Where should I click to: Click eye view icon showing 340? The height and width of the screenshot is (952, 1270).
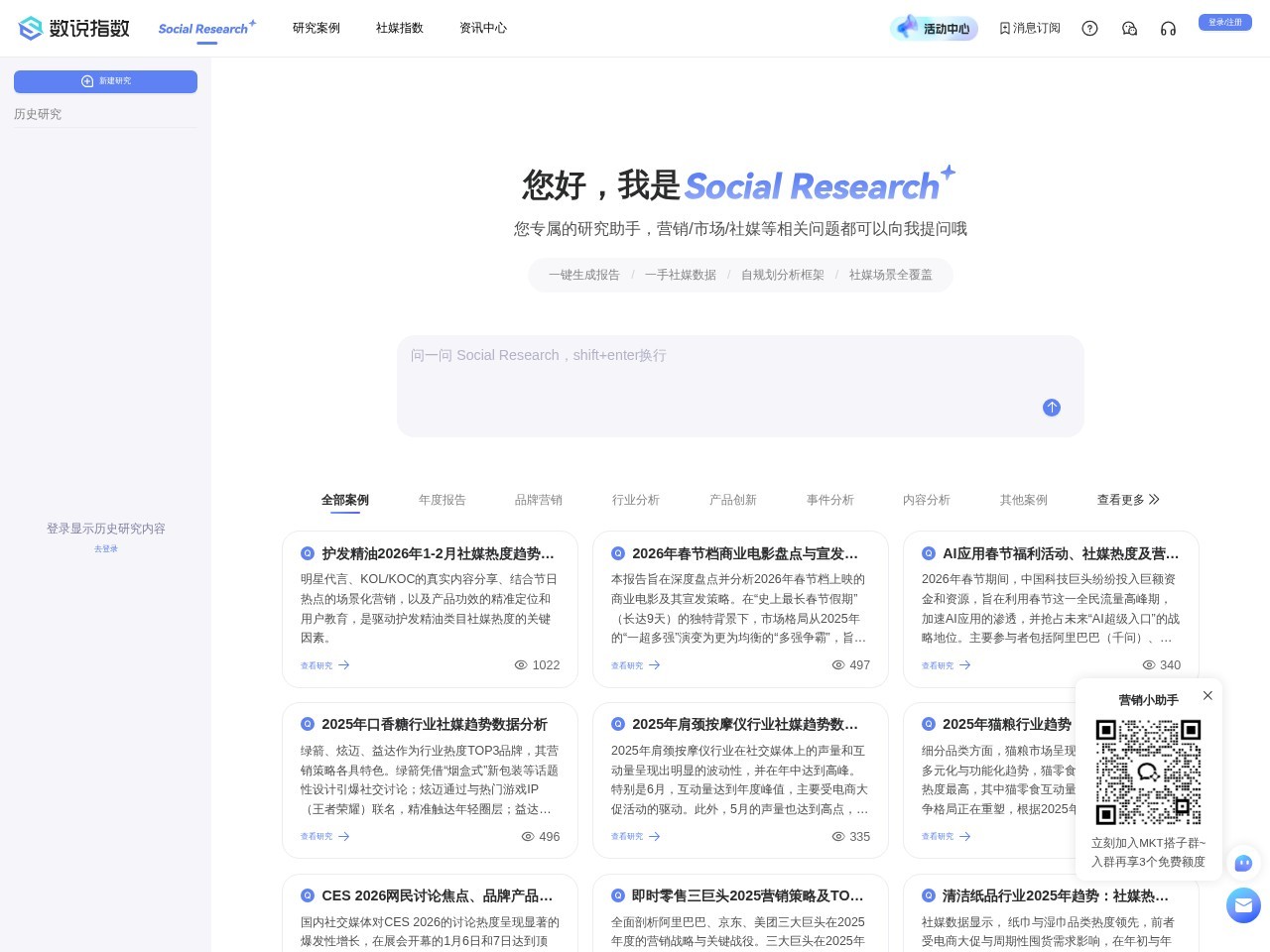click(1149, 665)
